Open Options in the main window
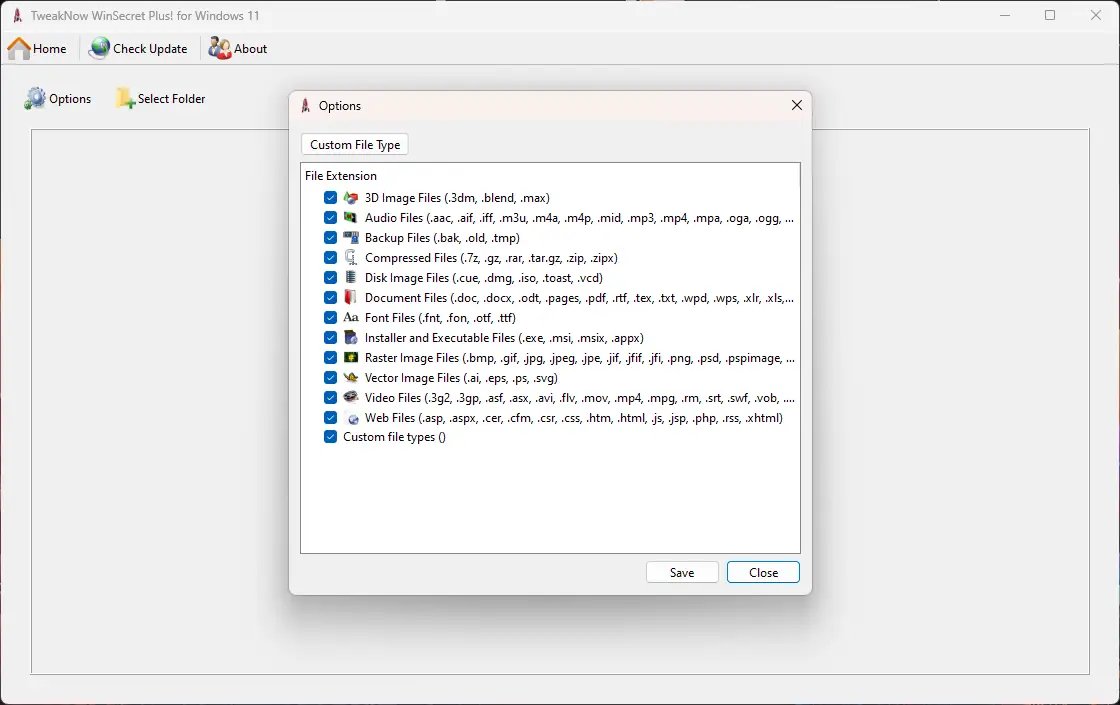1120x705 pixels. tap(58, 99)
